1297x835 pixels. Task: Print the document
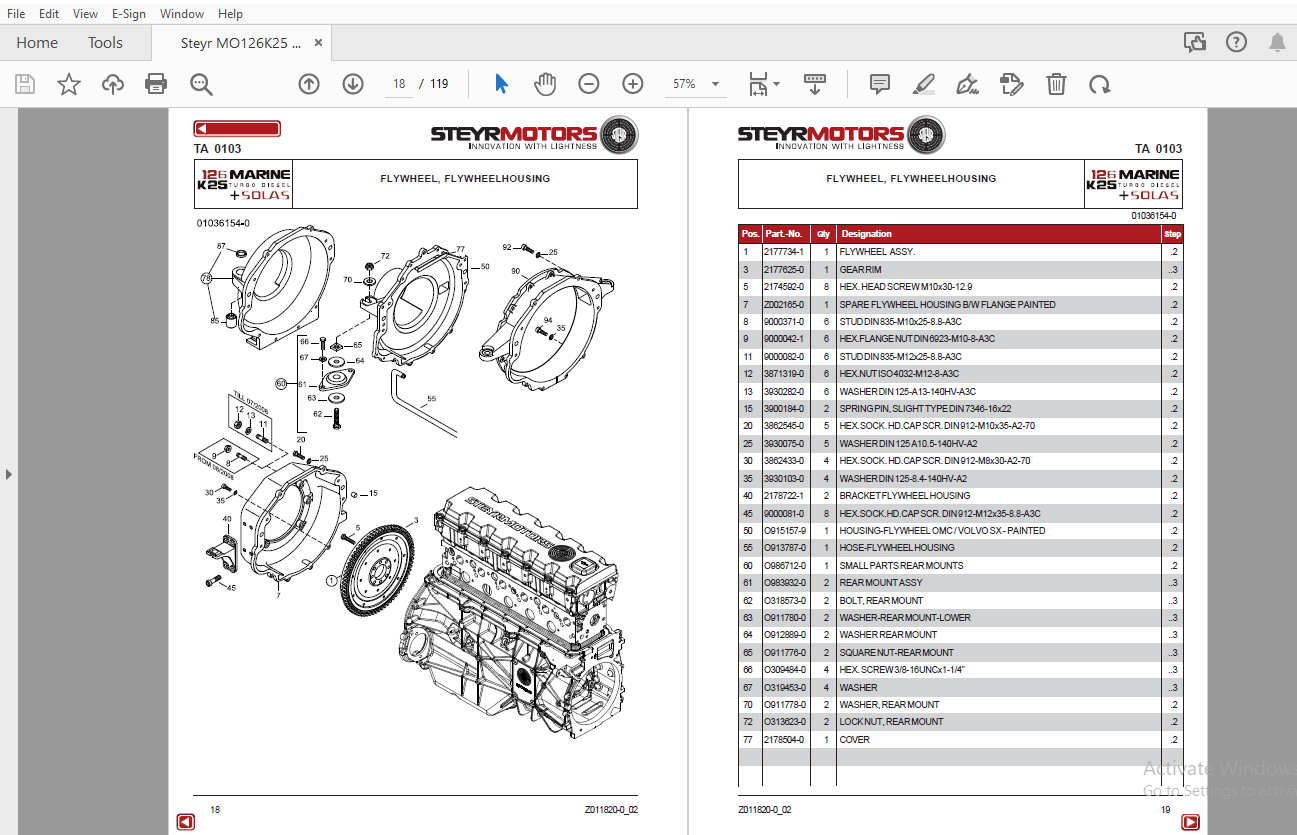pyautogui.click(x=156, y=84)
